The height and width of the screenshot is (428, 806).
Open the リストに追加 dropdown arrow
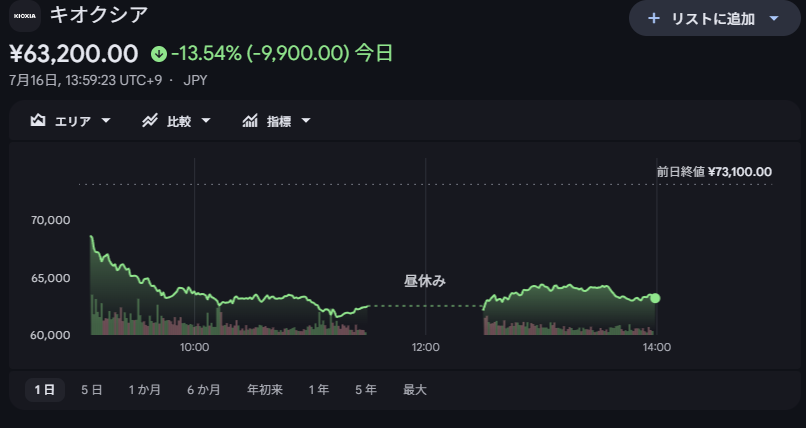click(774, 18)
